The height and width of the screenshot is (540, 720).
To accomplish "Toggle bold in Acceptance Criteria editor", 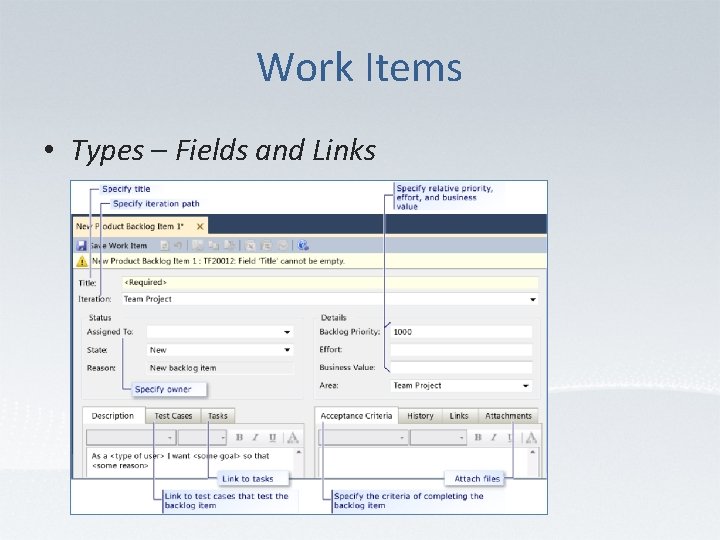I will [x=478, y=438].
